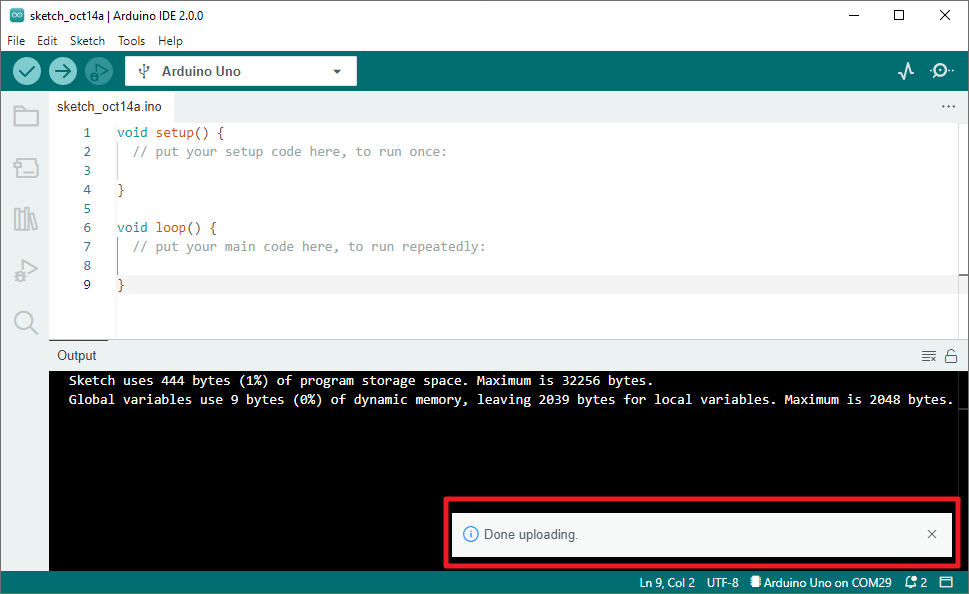
Task: Start Debugging from the toolbar
Action: coord(99,71)
